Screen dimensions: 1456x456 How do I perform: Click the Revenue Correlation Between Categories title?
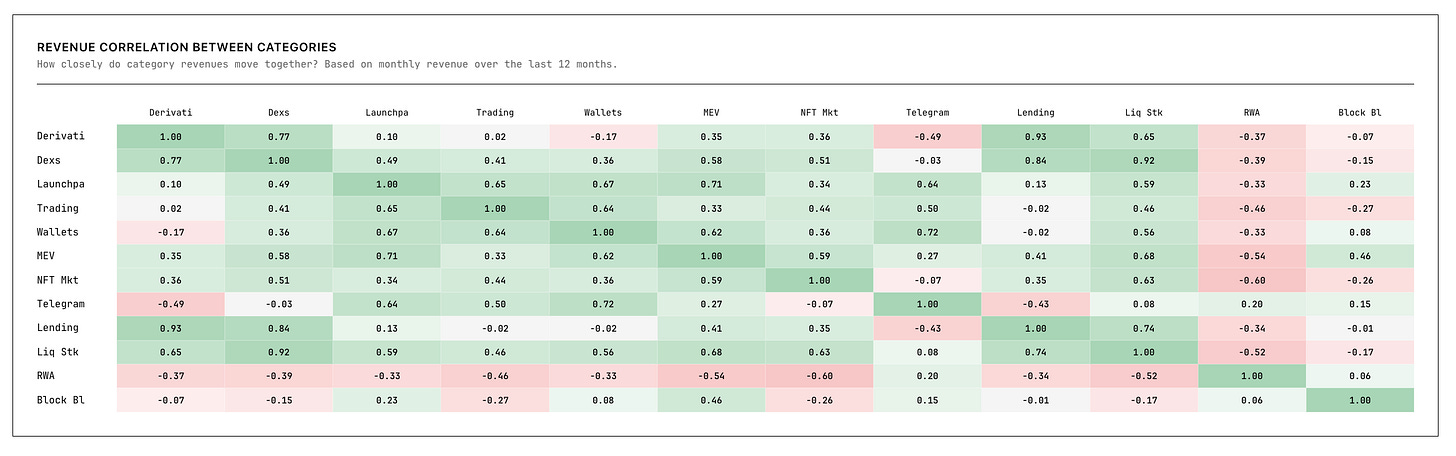186,47
